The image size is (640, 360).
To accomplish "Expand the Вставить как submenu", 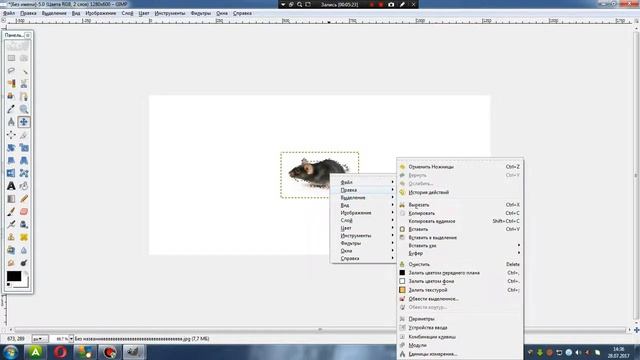I will click(x=460, y=246).
